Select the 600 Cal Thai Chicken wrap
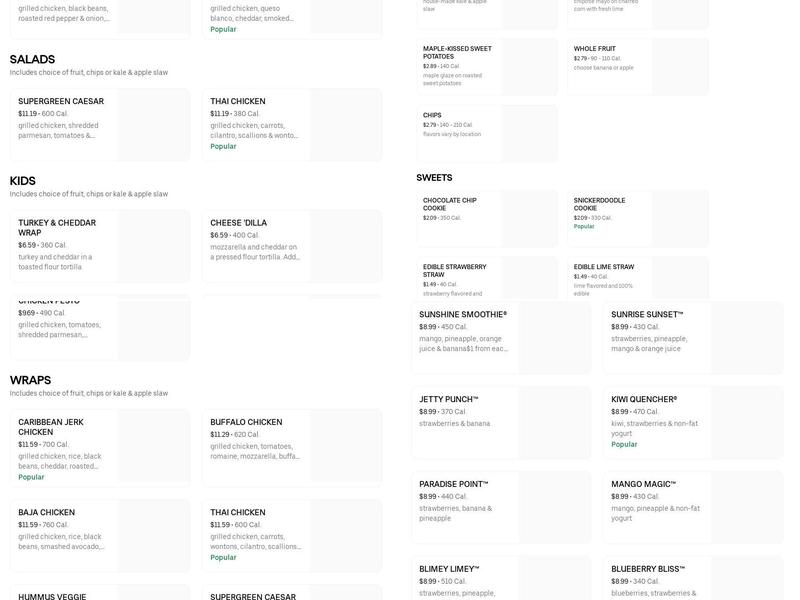The width and height of the screenshot is (800, 600). point(295,534)
